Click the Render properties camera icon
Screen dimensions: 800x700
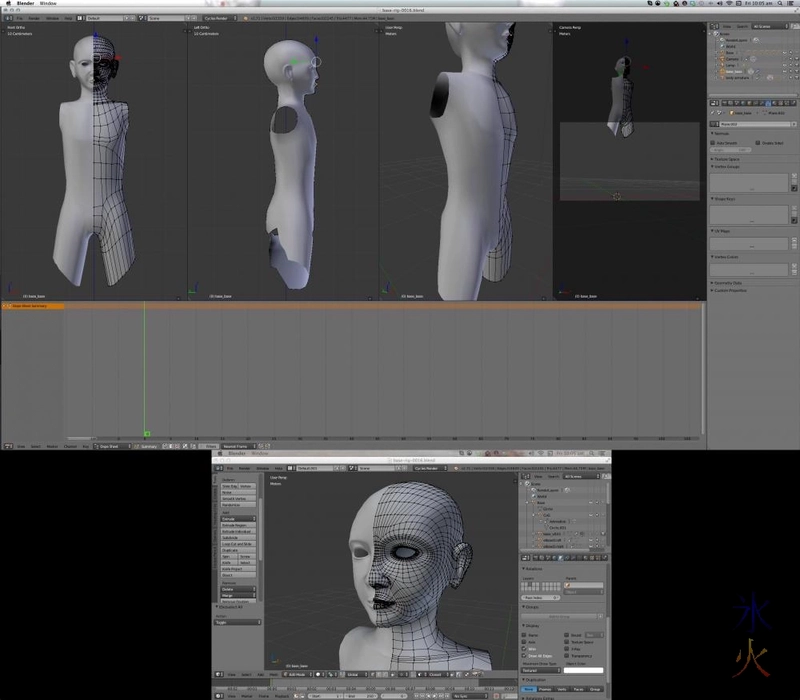tap(724, 102)
